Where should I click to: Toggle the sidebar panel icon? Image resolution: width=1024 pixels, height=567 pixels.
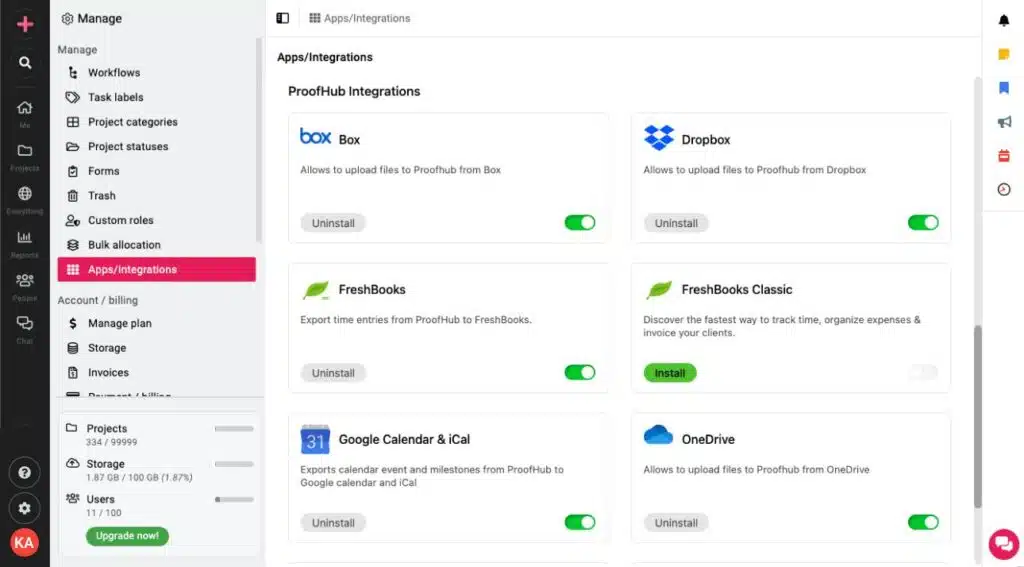pos(283,18)
